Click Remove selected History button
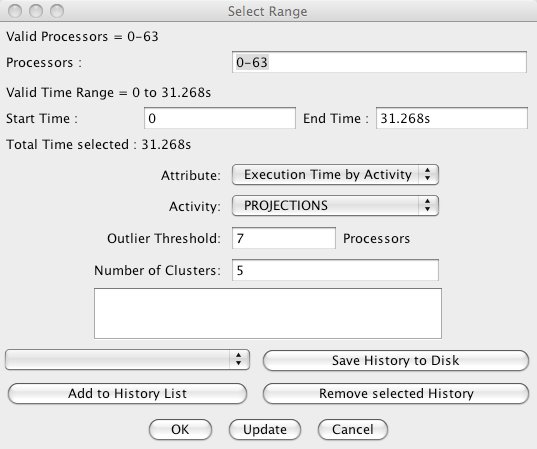The height and width of the screenshot is (449, 537). pos(396,394)
